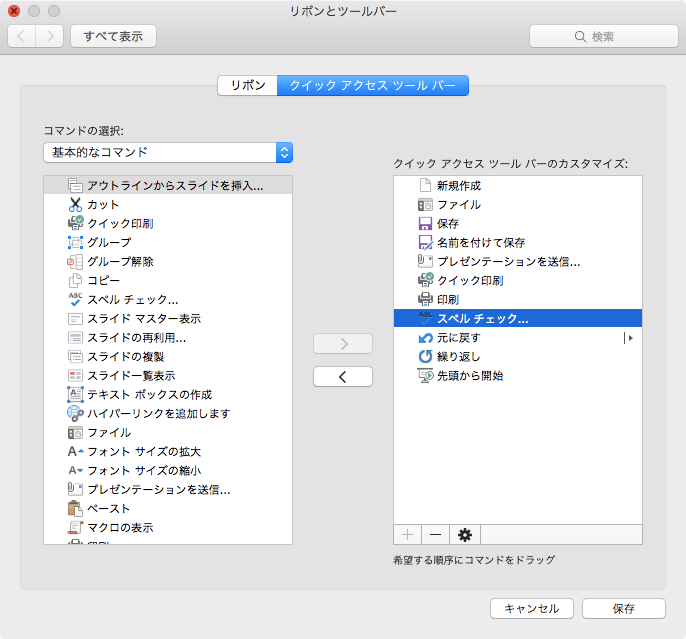The height and width of the screenshot is (639, 686).
Task: Click the start-from-beginning slideshow icon
Action: point(425,375)
